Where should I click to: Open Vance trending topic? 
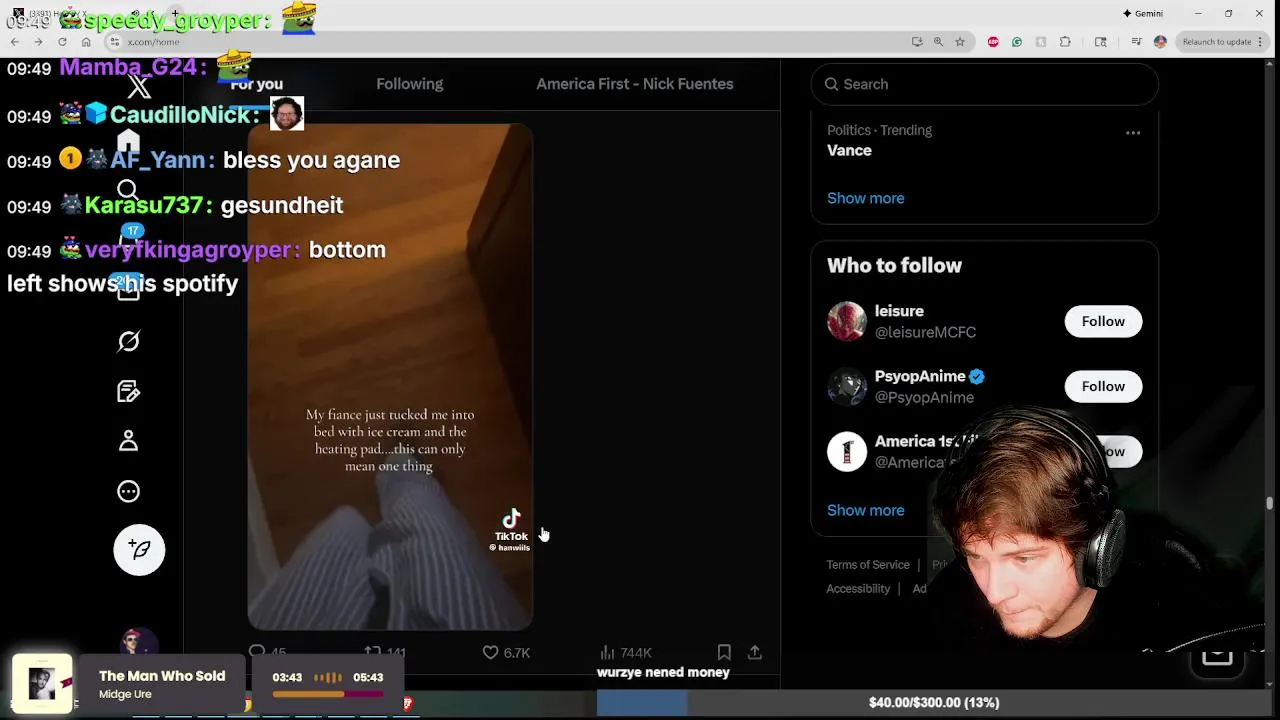point(849,150)
